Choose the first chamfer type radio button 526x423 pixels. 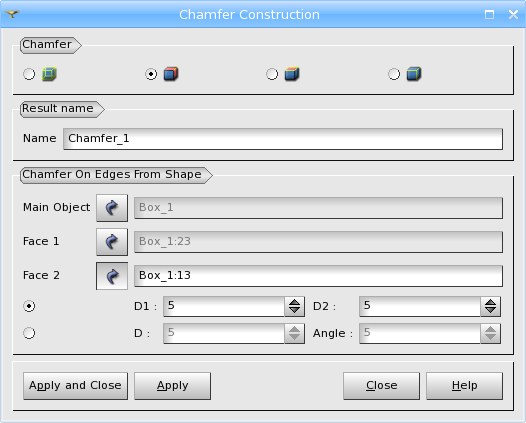[29, 74]
